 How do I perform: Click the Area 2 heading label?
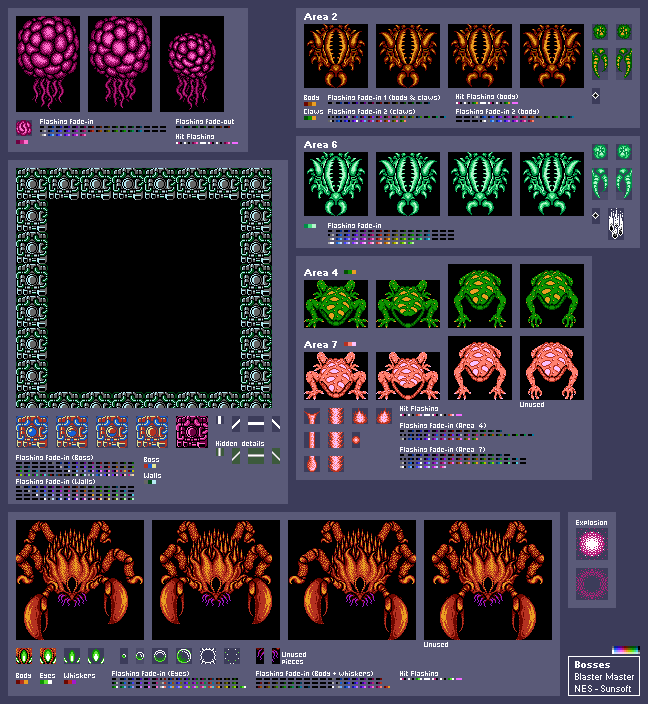[x=321, y=17]
